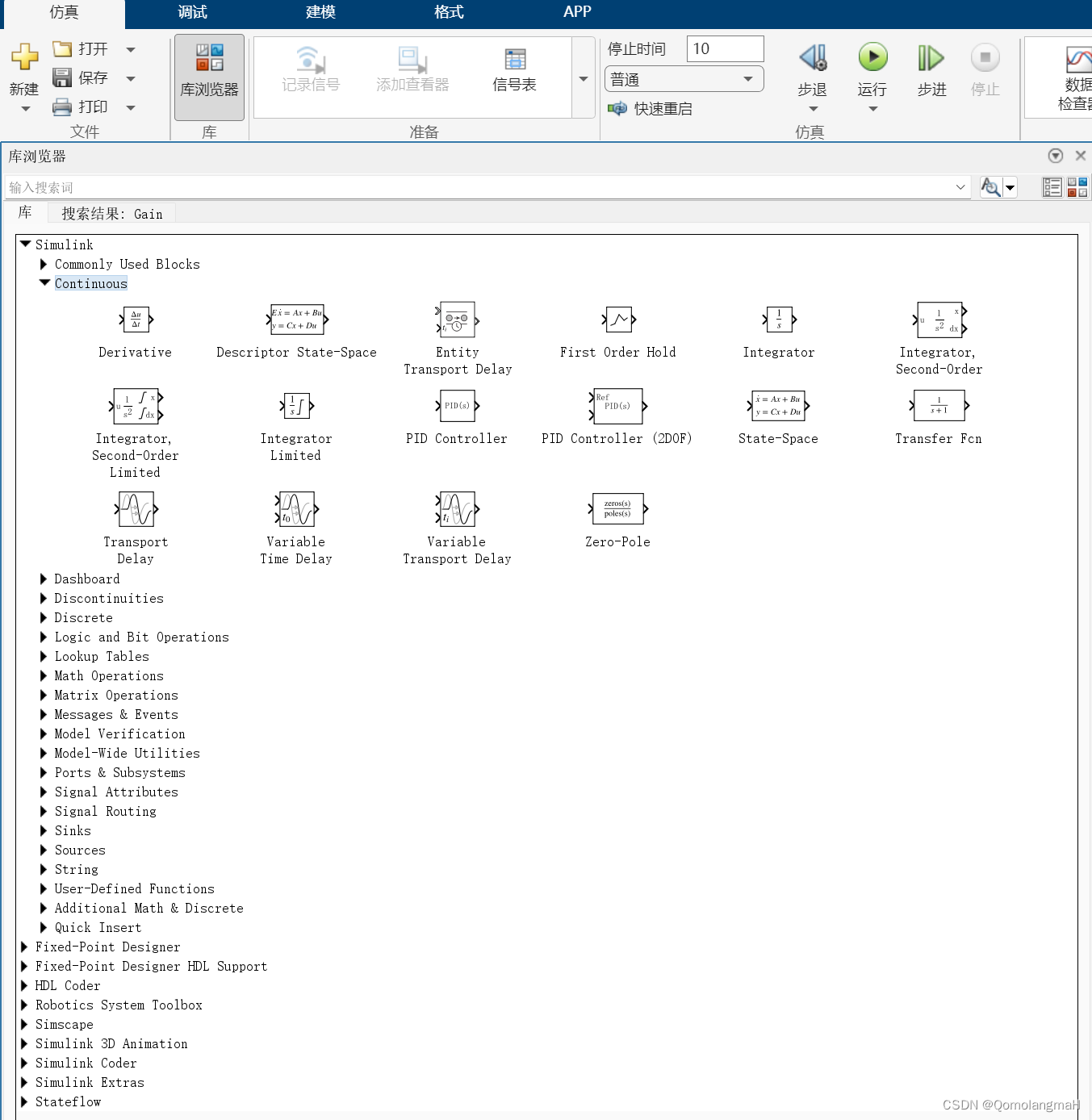This screenshot has height=1120, width=1092.
Task: Expand the Math Operations library
Action: (x=44, y=675)
